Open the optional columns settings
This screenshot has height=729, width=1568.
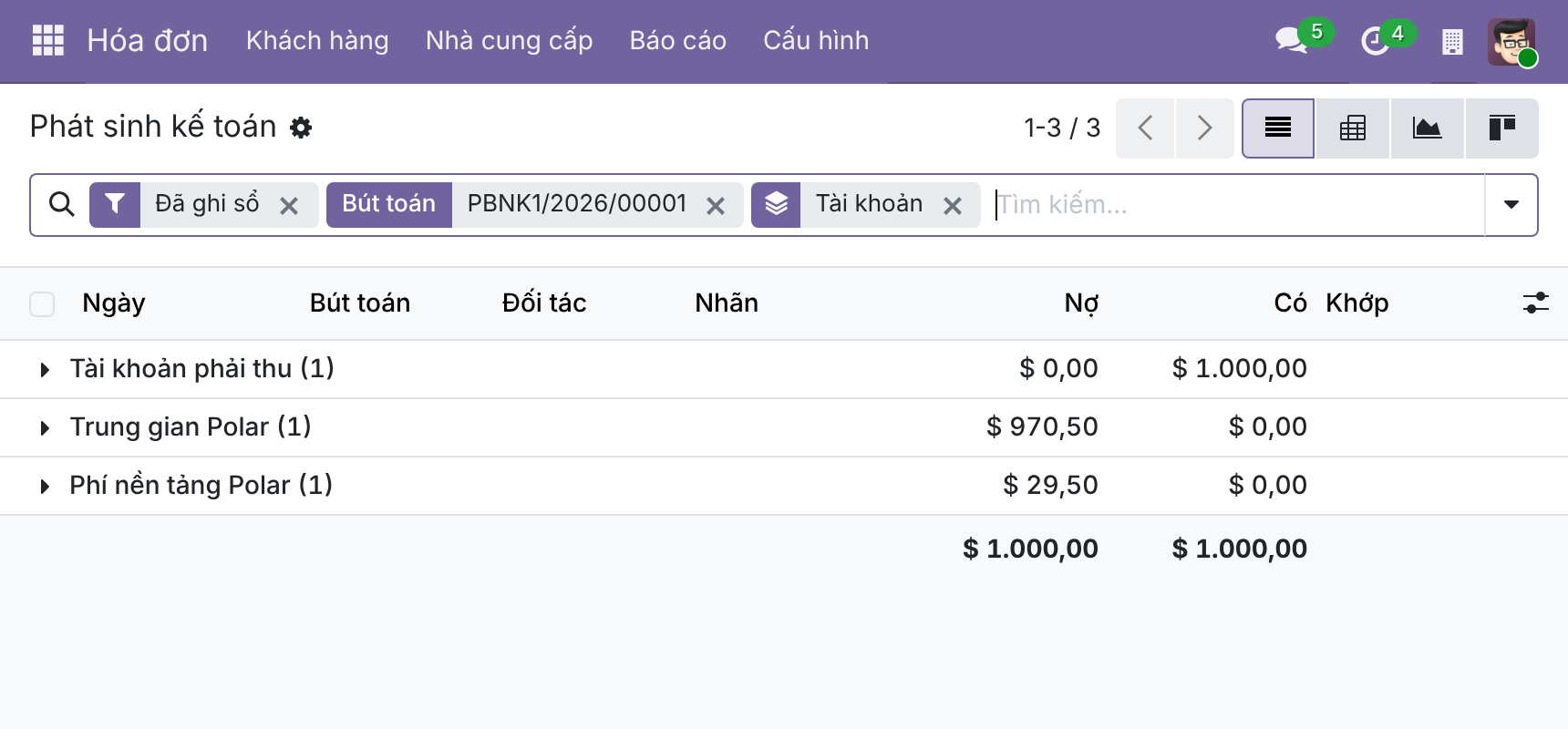coord(1536,303)
